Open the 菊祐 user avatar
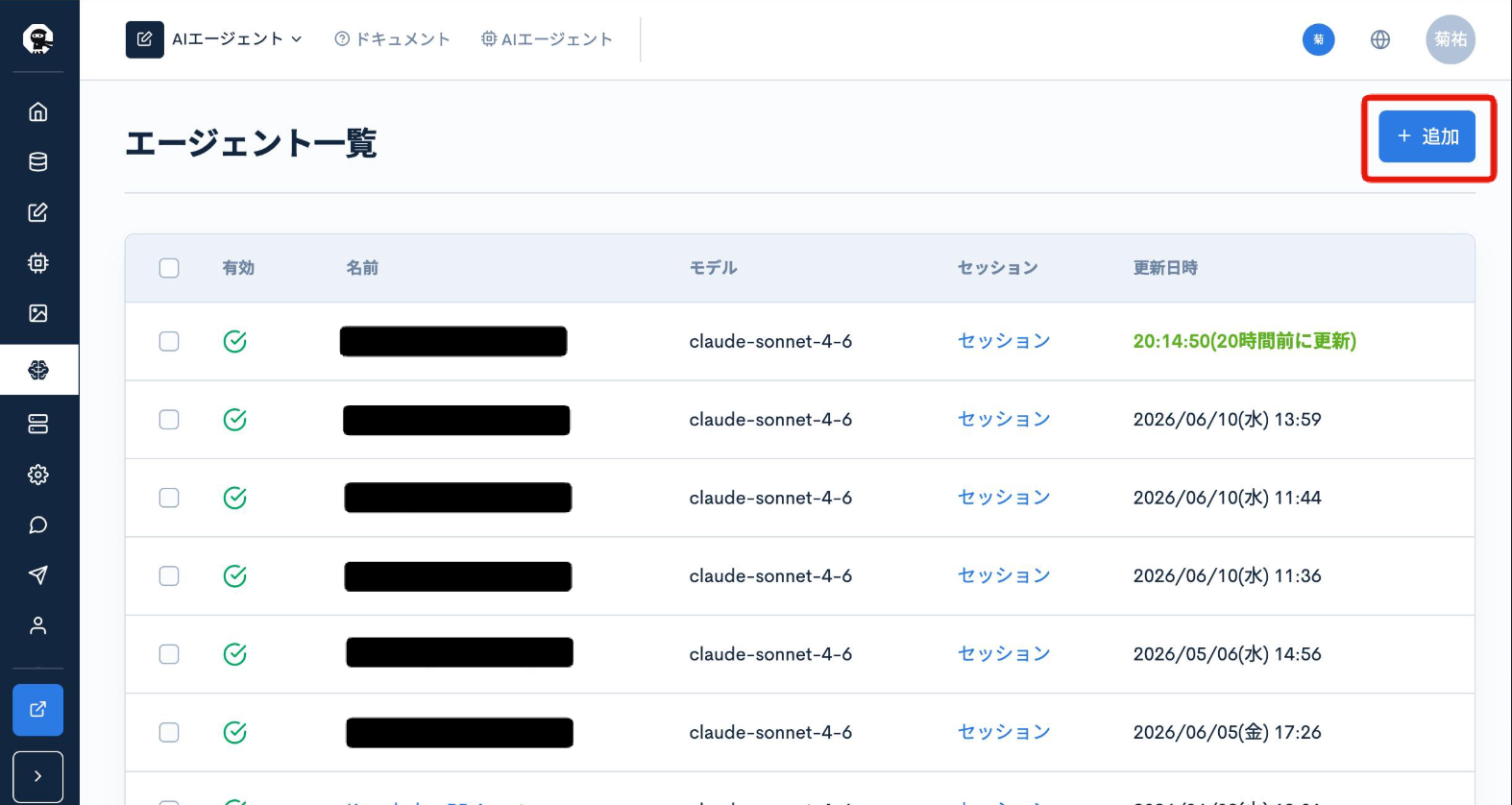Screen dimensions: 1512x805 [x=1451, y=39]
